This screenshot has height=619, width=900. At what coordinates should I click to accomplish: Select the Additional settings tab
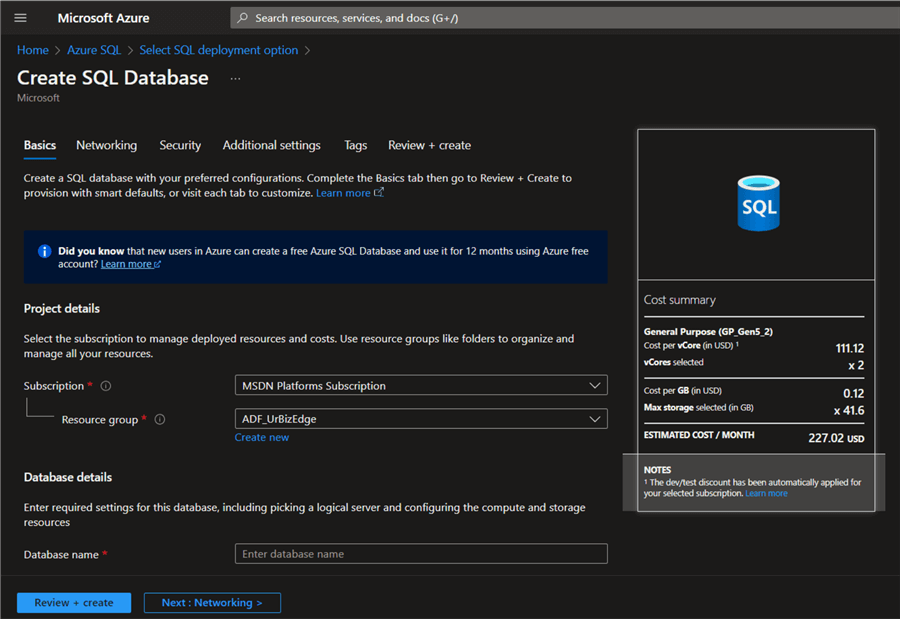click(x=271, y=145)
